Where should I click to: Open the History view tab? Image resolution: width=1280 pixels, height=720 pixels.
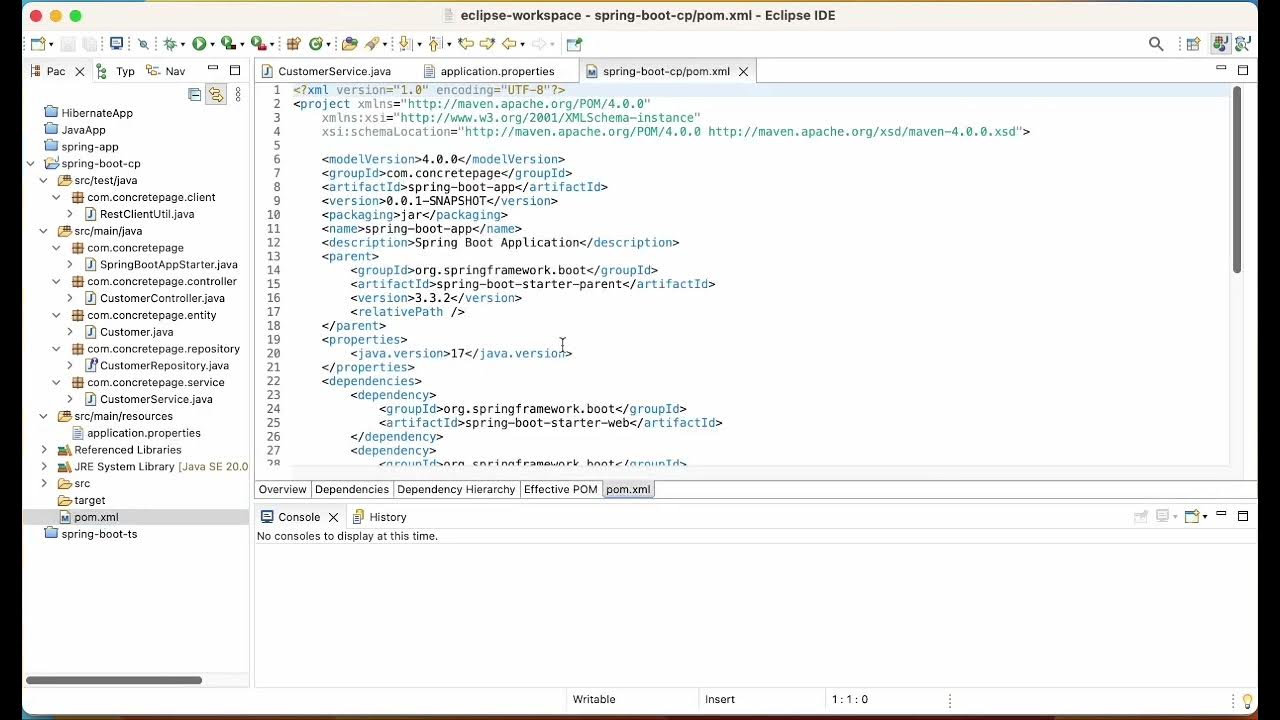coord(378,517)
